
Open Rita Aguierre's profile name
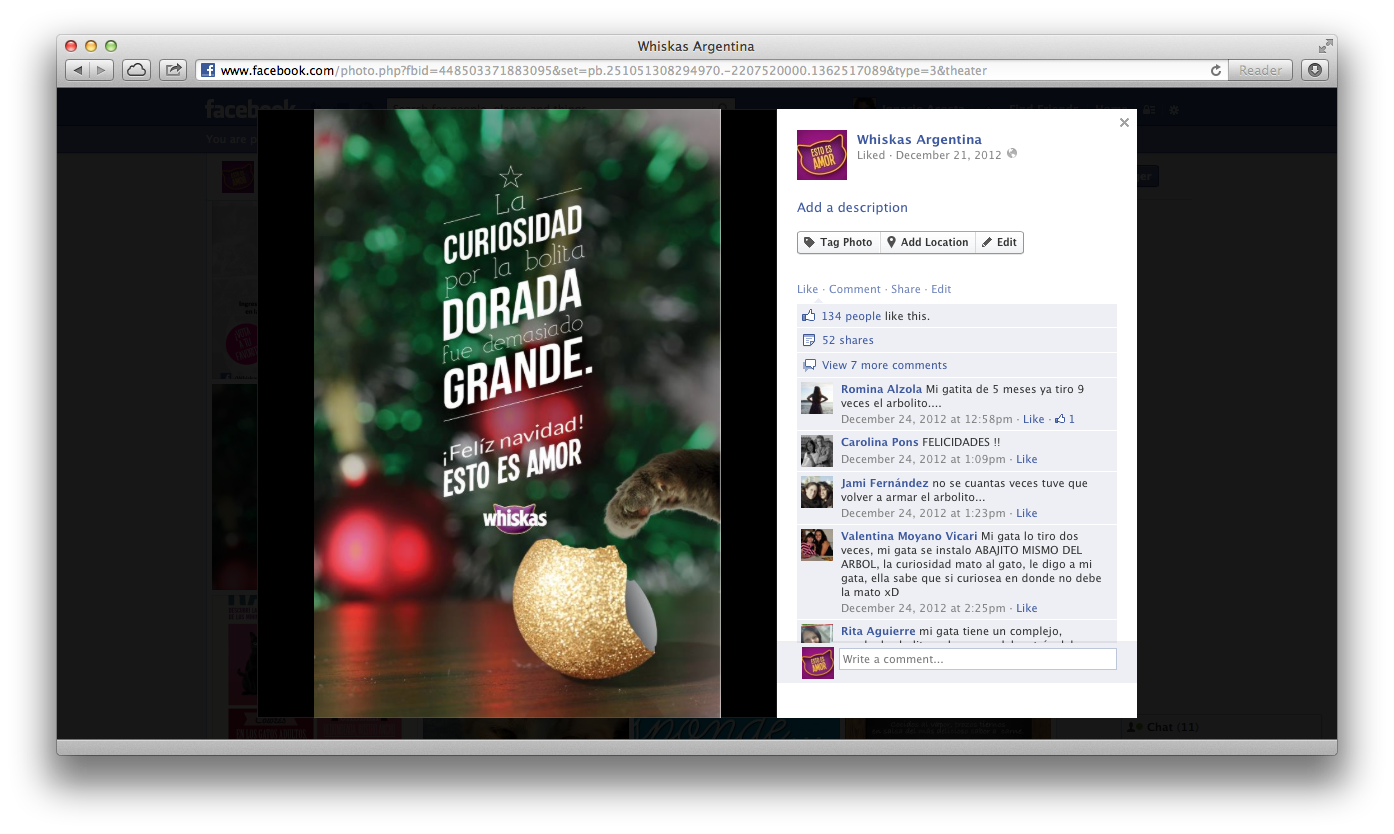click(x=878, y=631)
